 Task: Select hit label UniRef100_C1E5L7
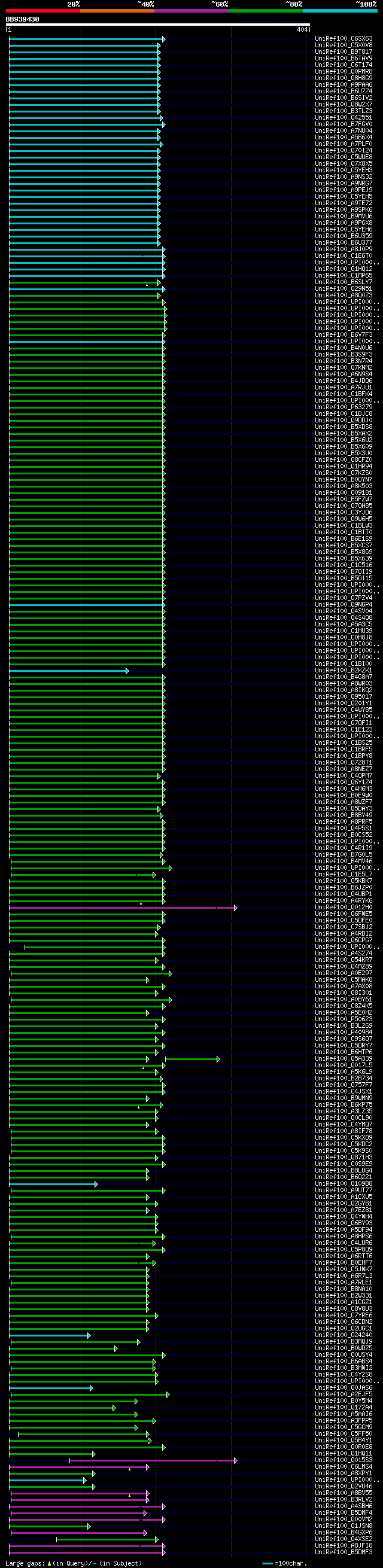[x=344, y=875]
